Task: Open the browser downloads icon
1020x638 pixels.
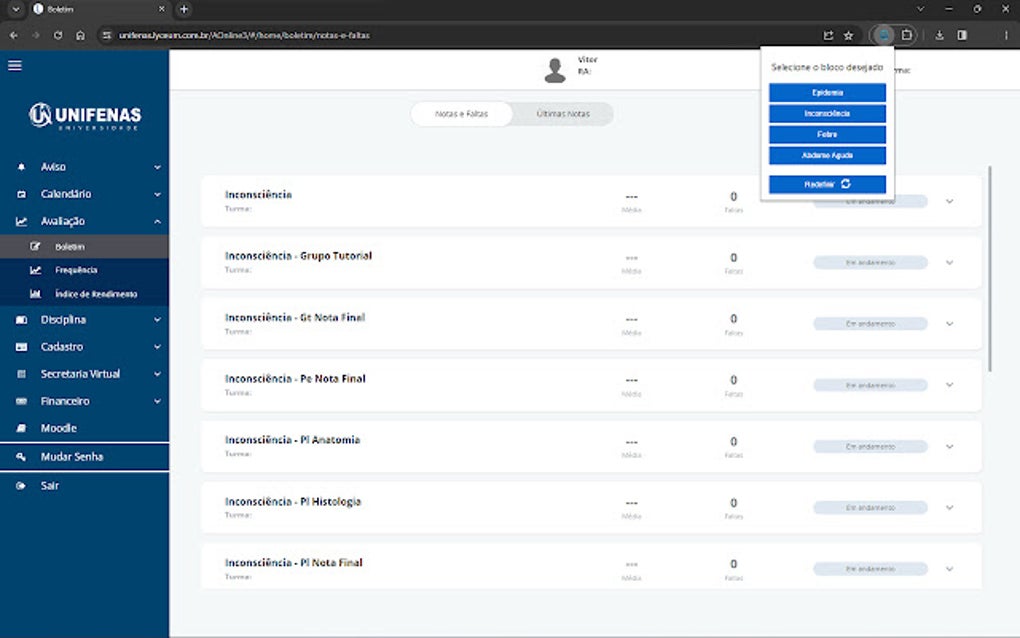Action: [939, 35]
